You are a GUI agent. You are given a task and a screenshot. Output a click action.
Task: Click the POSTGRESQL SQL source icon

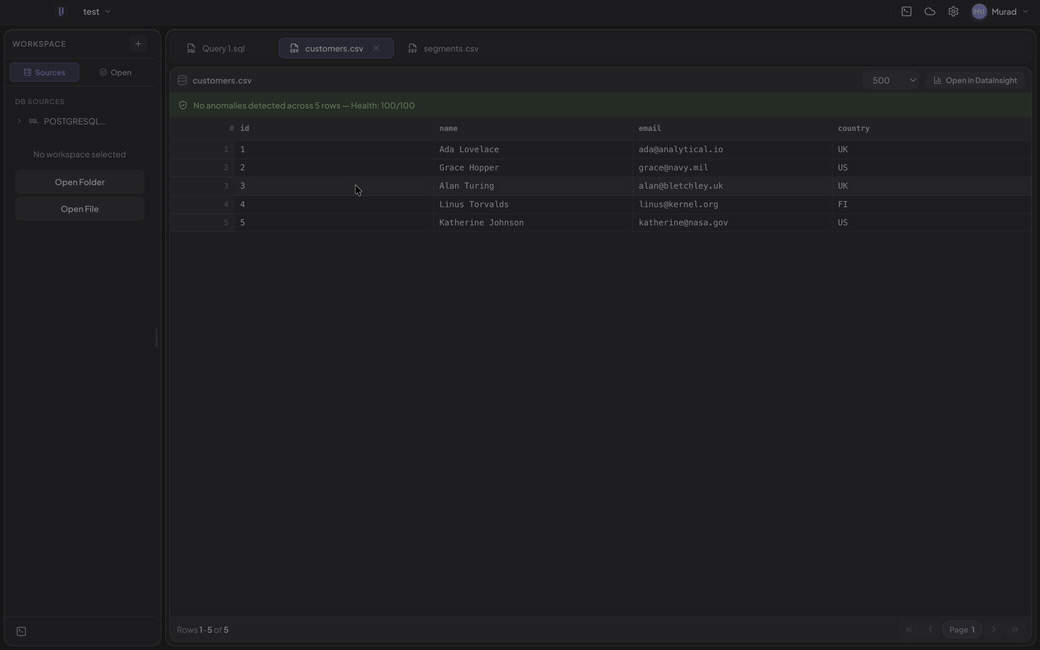[x=33, y=121]
